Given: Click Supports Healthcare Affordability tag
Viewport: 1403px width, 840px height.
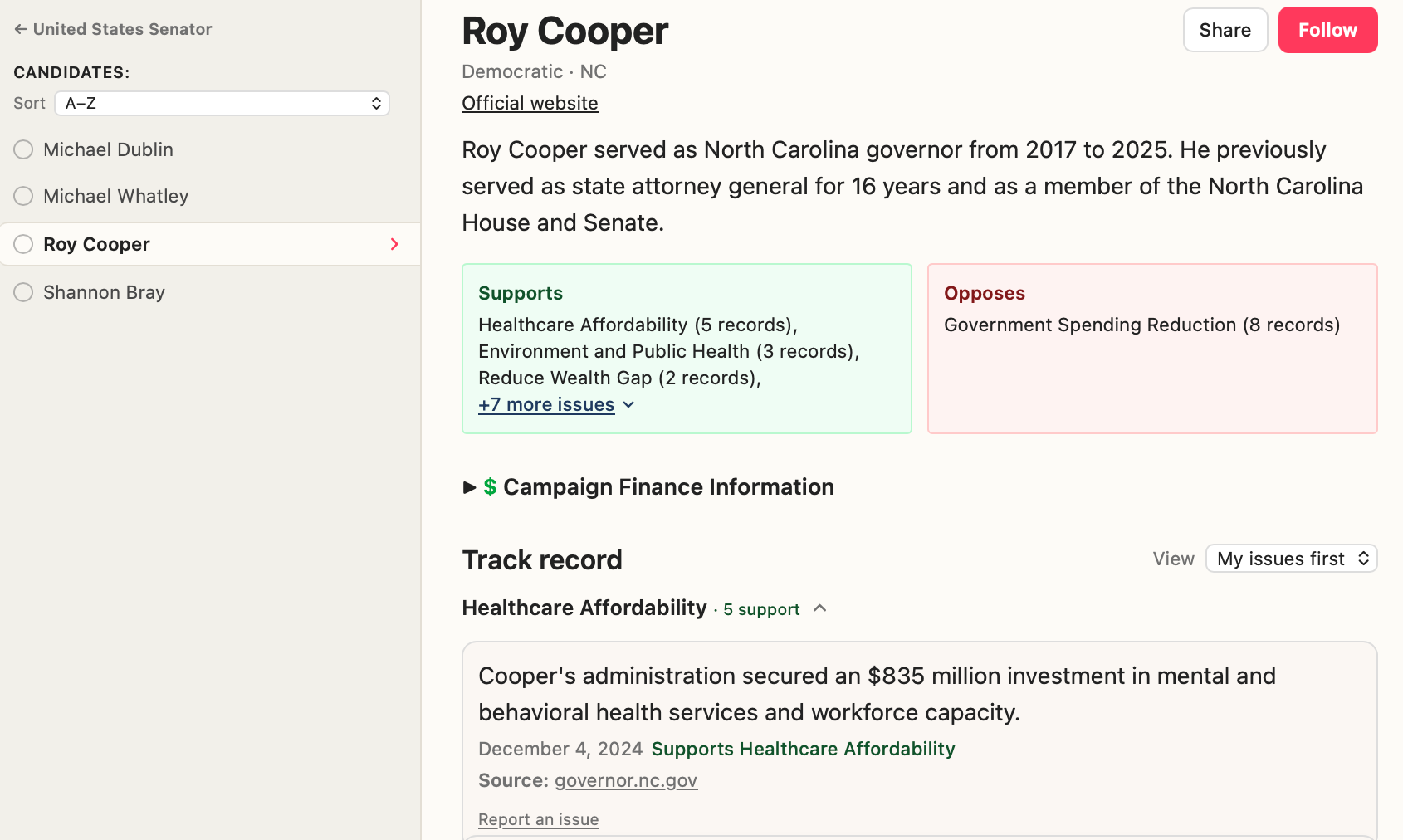Looking at the screenshot, I should coord(803,749).
